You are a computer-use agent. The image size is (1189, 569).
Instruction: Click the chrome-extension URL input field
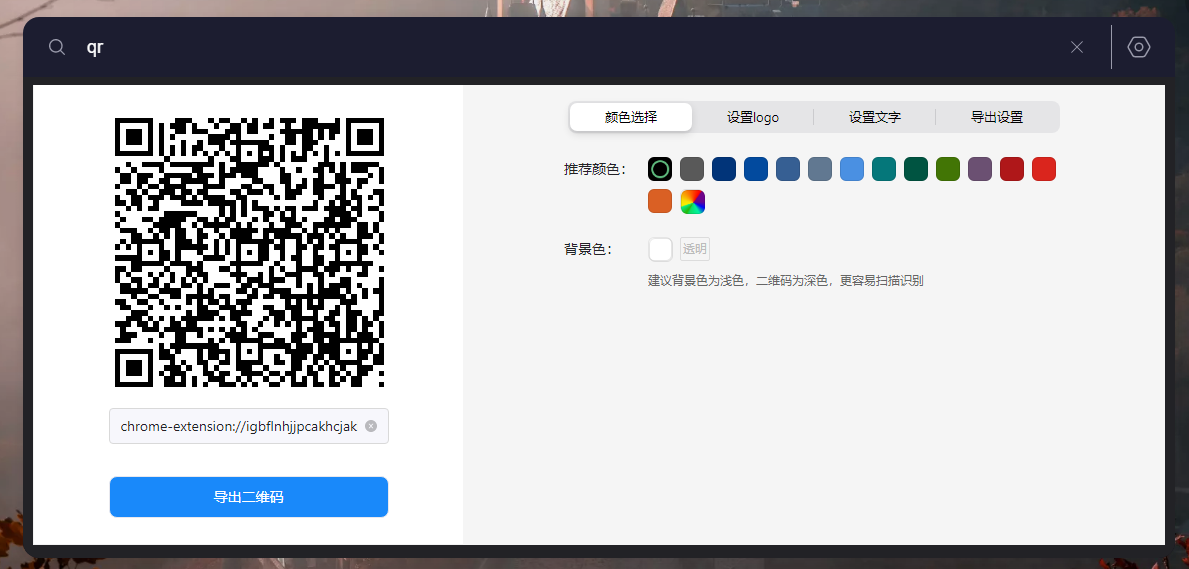[x=249, y=426]
